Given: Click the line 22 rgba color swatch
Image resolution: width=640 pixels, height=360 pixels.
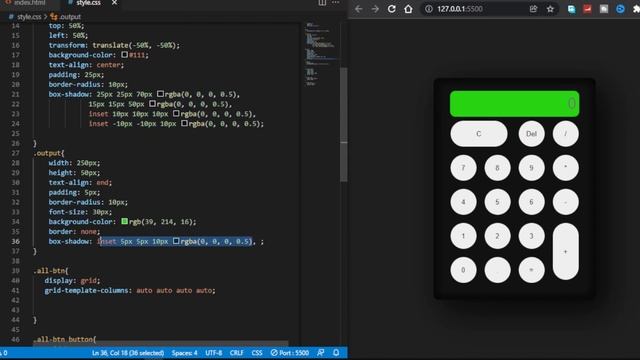Looking at the screenshot, I should 152,103.
